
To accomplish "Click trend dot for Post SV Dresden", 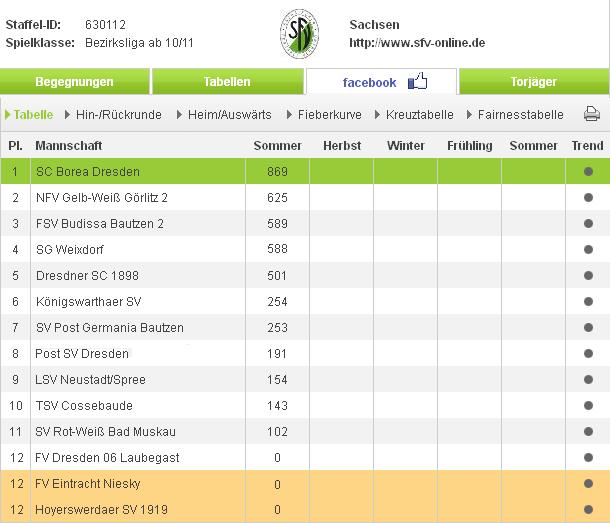I will (x=588, y=353).
